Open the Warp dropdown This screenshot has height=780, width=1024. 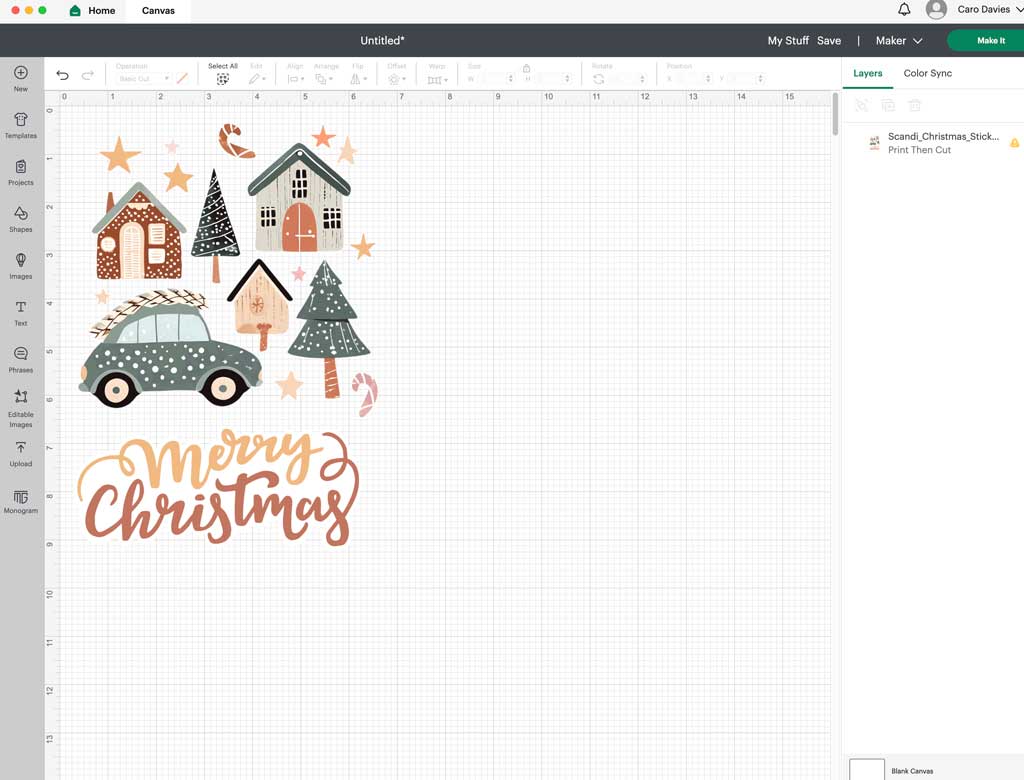pos(437,80)
